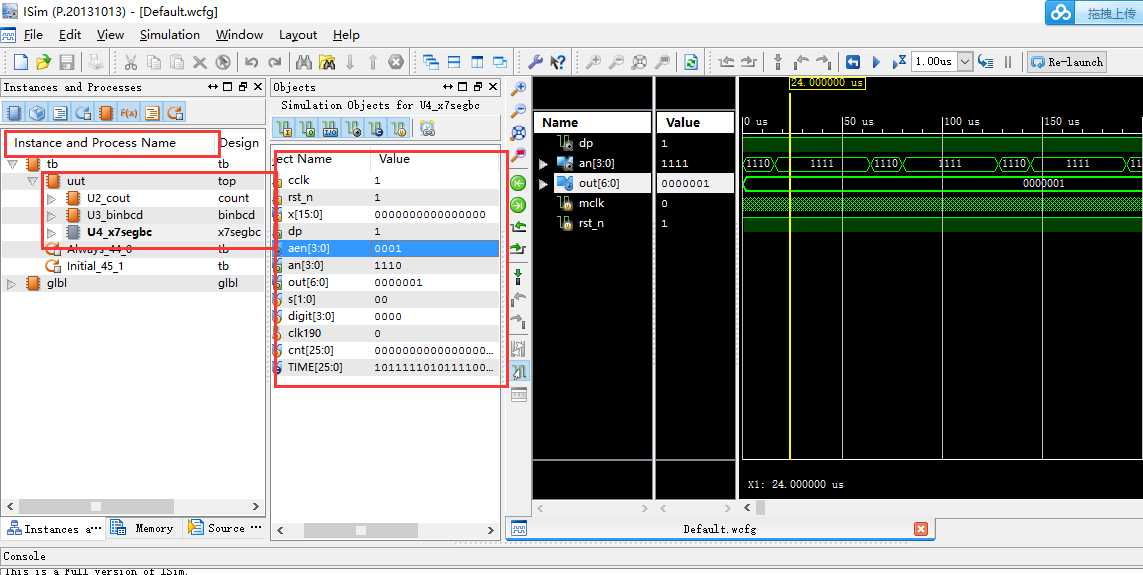
Task: Switch to the Source tab
Action: click(225, 528)
